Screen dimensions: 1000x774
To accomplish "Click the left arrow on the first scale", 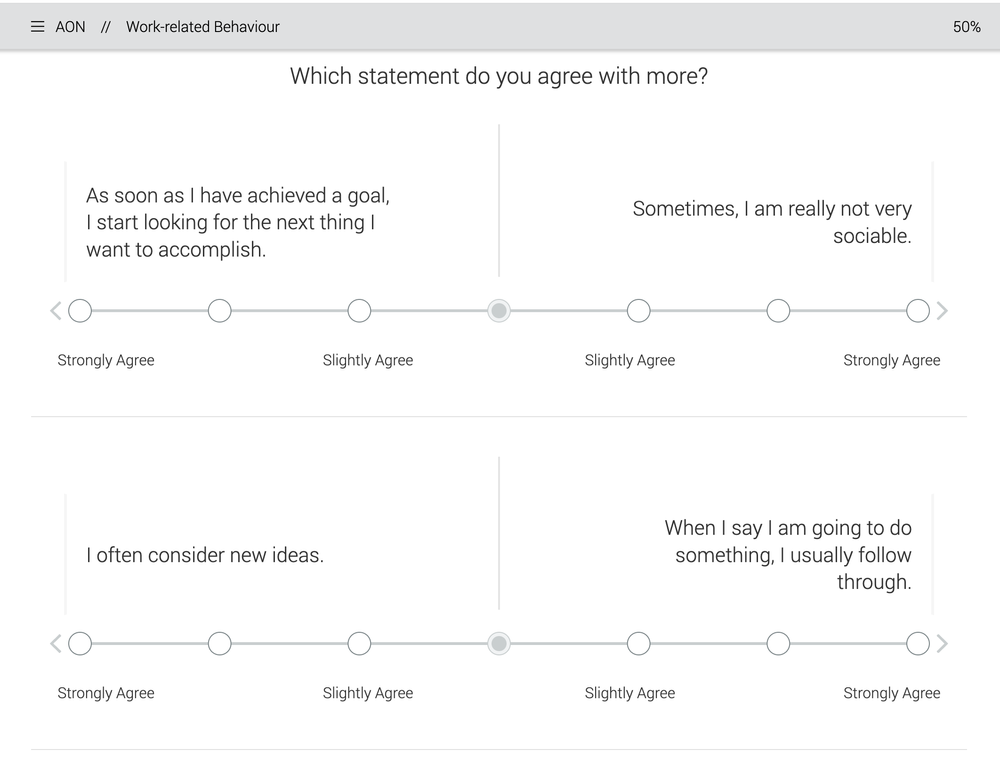I will [56, 310].
